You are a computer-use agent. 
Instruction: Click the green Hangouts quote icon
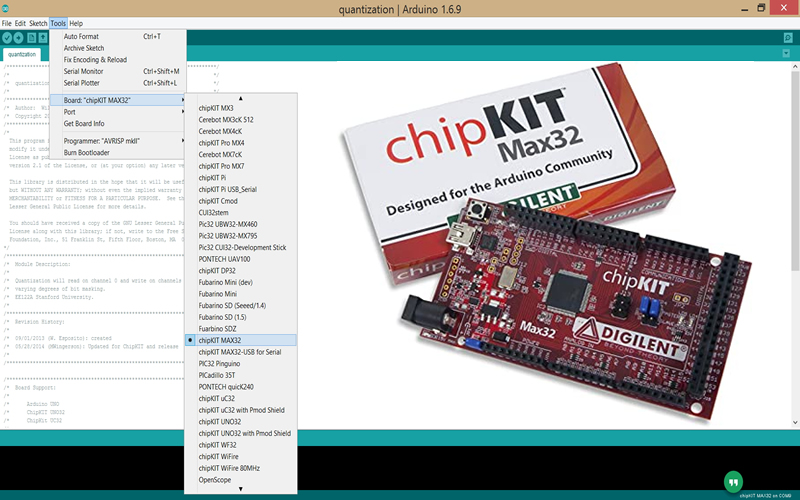(733, 482)
